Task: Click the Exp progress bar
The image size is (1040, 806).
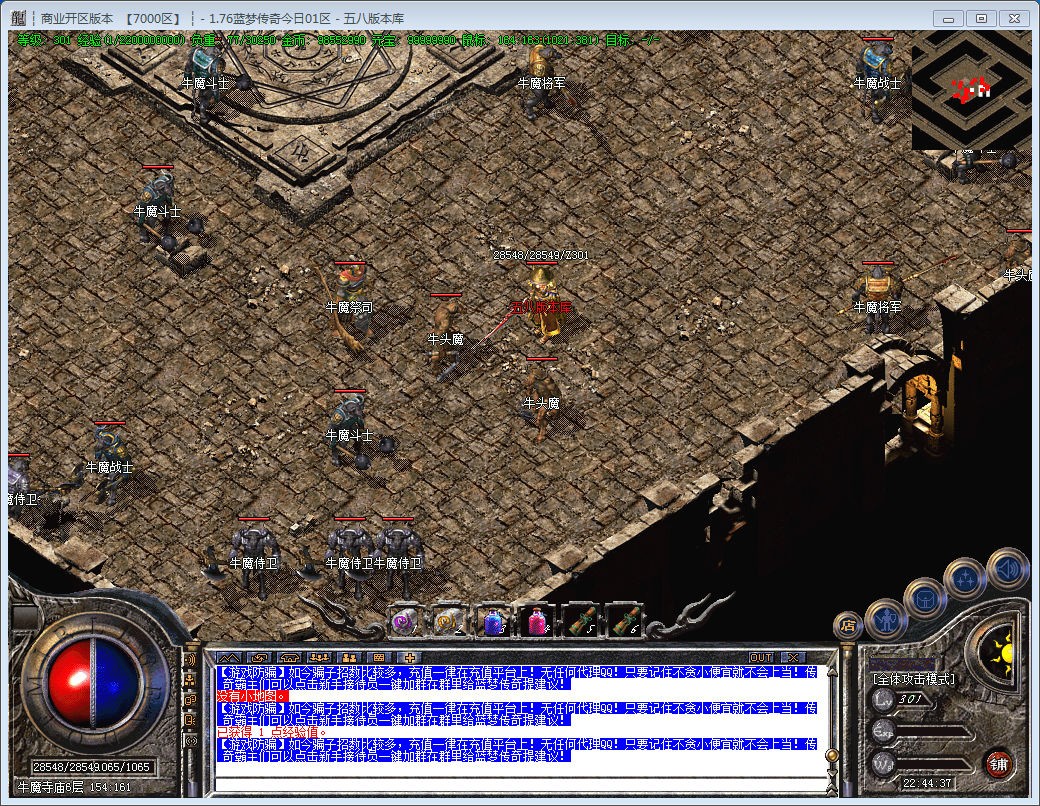Action: (x=935, y=732)
